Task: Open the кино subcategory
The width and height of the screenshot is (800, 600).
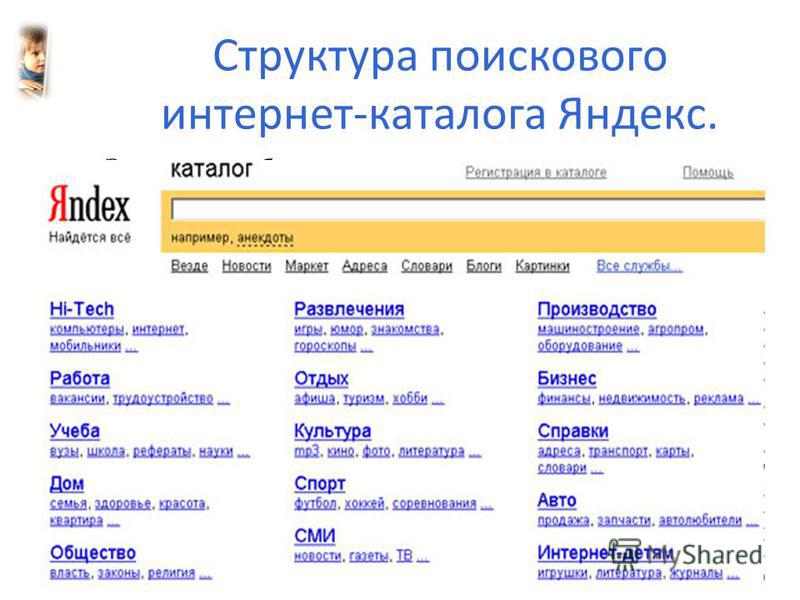Action: click(341, 452)
